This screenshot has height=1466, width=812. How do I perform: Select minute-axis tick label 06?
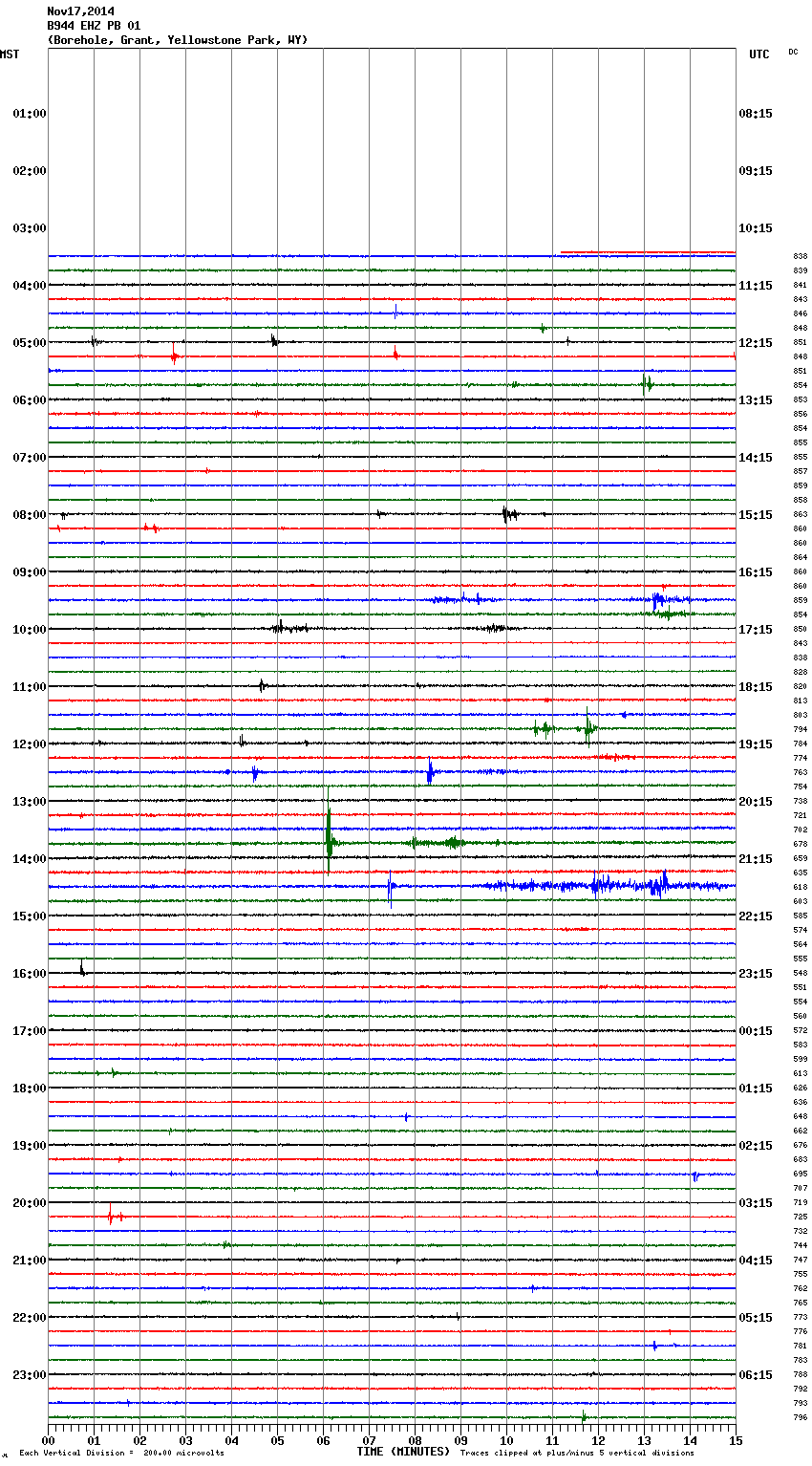(323, 1440)
